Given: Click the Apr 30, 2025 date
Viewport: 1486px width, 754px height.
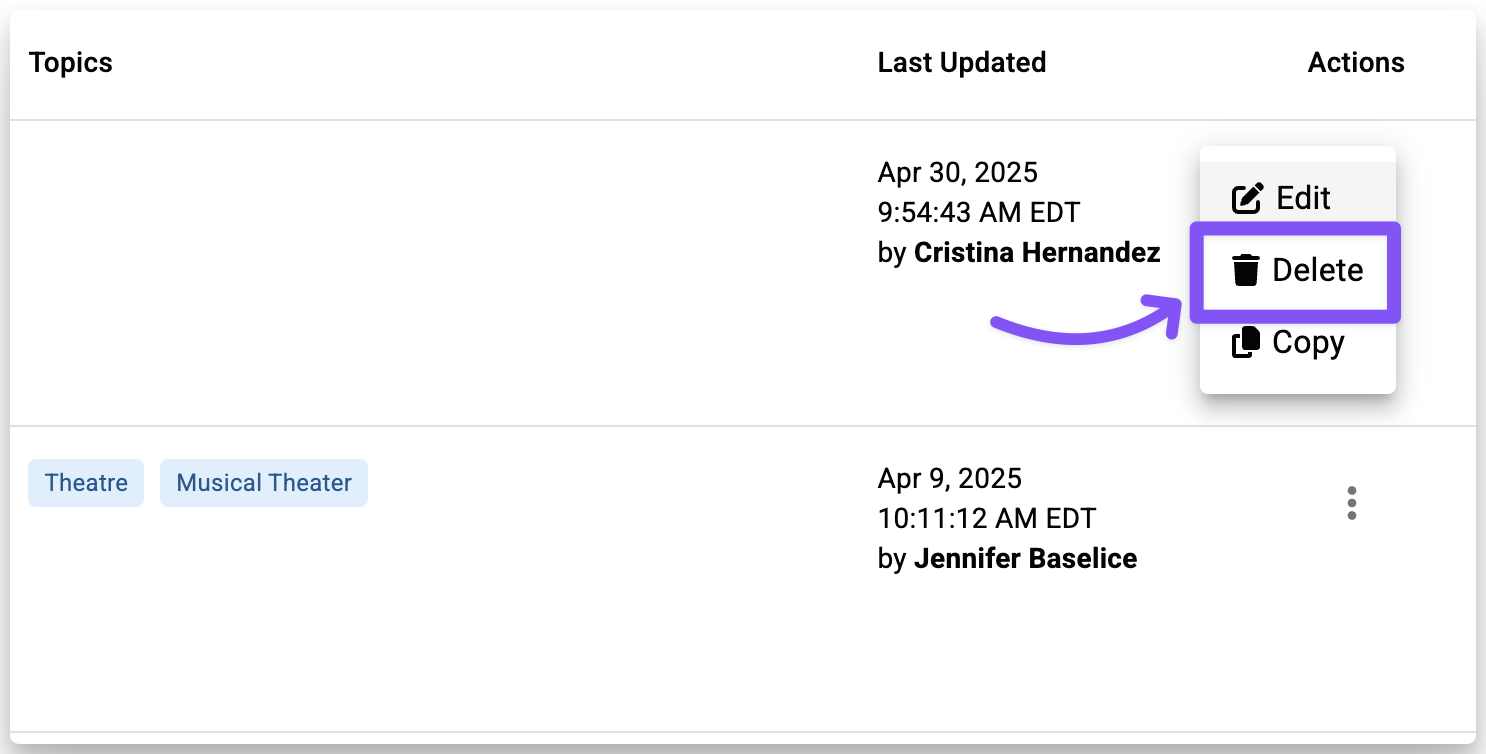Looking at the screenshot, I should pos(957,173).
